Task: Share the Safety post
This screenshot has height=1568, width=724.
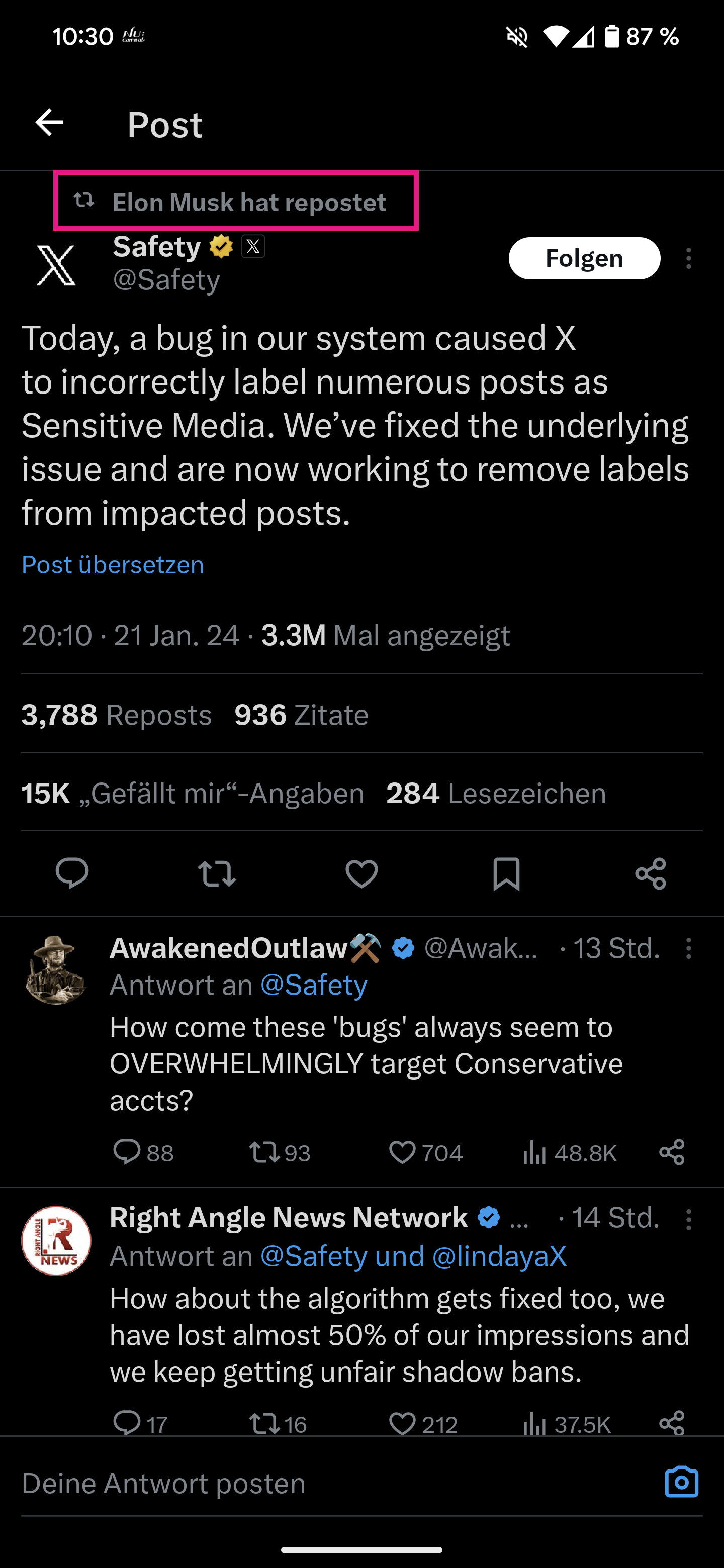Action: pyautogui.click(x=650, y=873)
